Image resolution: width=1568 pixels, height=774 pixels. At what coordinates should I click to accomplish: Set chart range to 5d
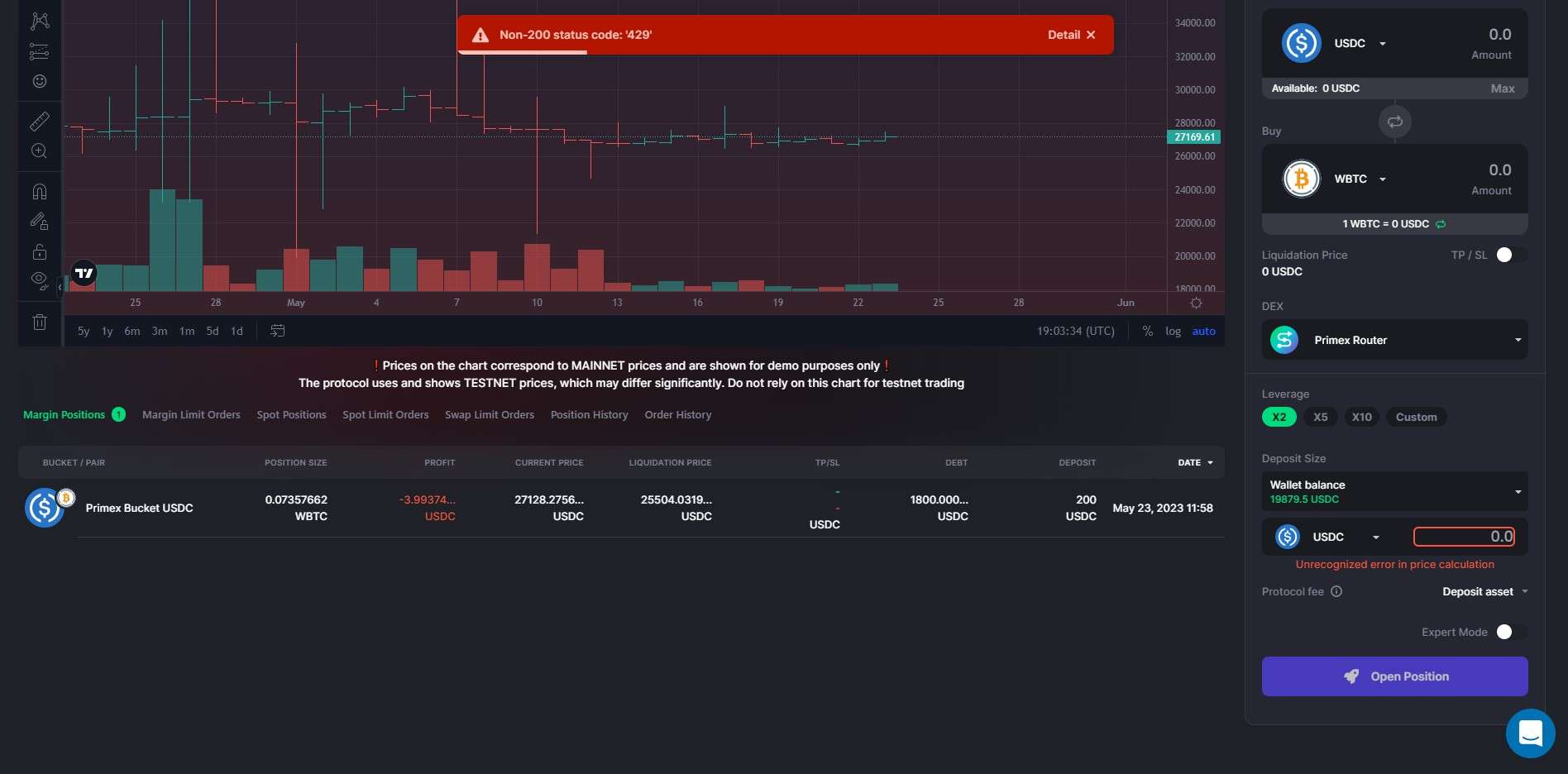pos(213,331)
